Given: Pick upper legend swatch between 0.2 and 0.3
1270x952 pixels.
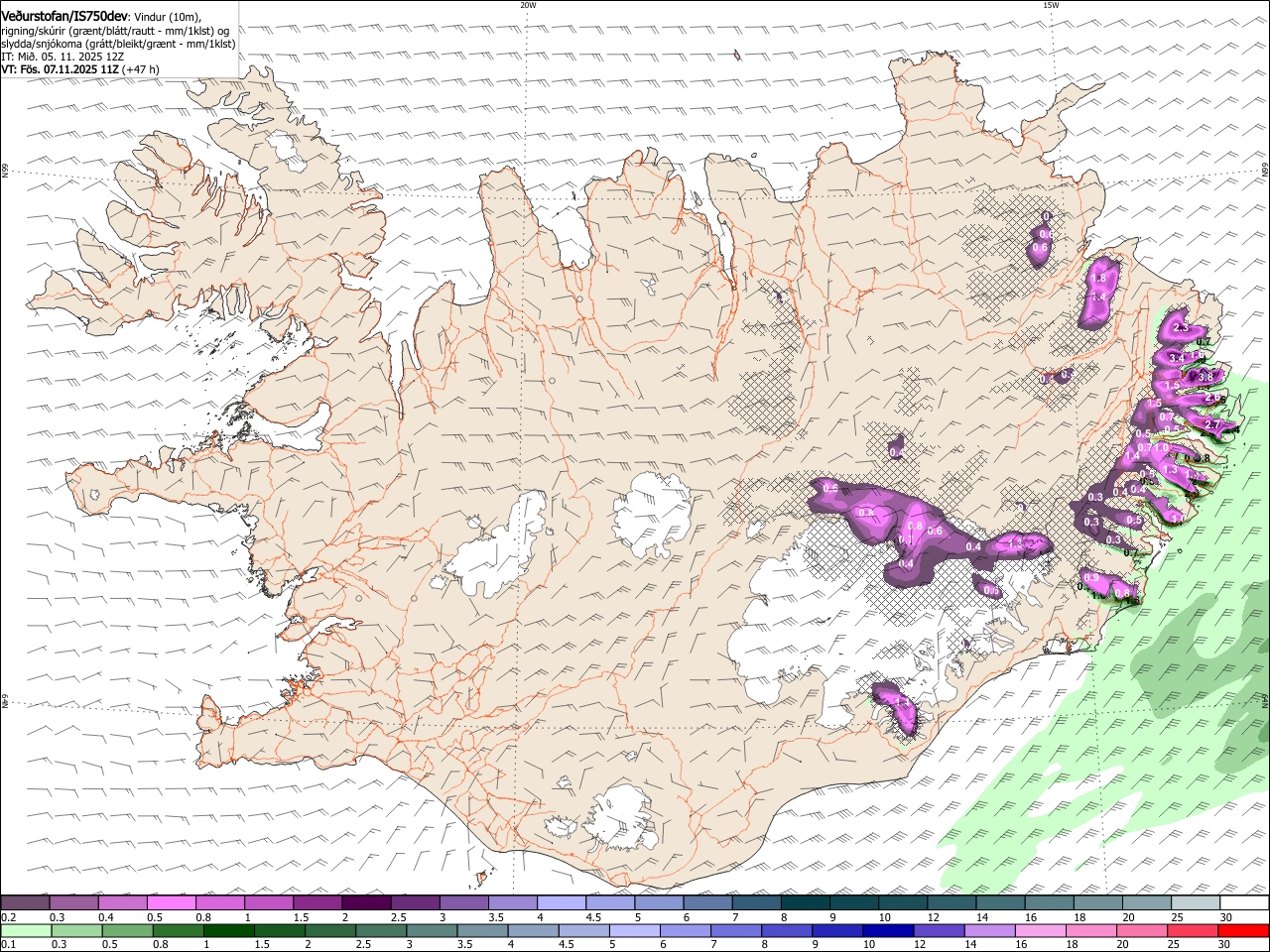Looking at the screenshot, I should pyautogui.click(x=26, y=903).
